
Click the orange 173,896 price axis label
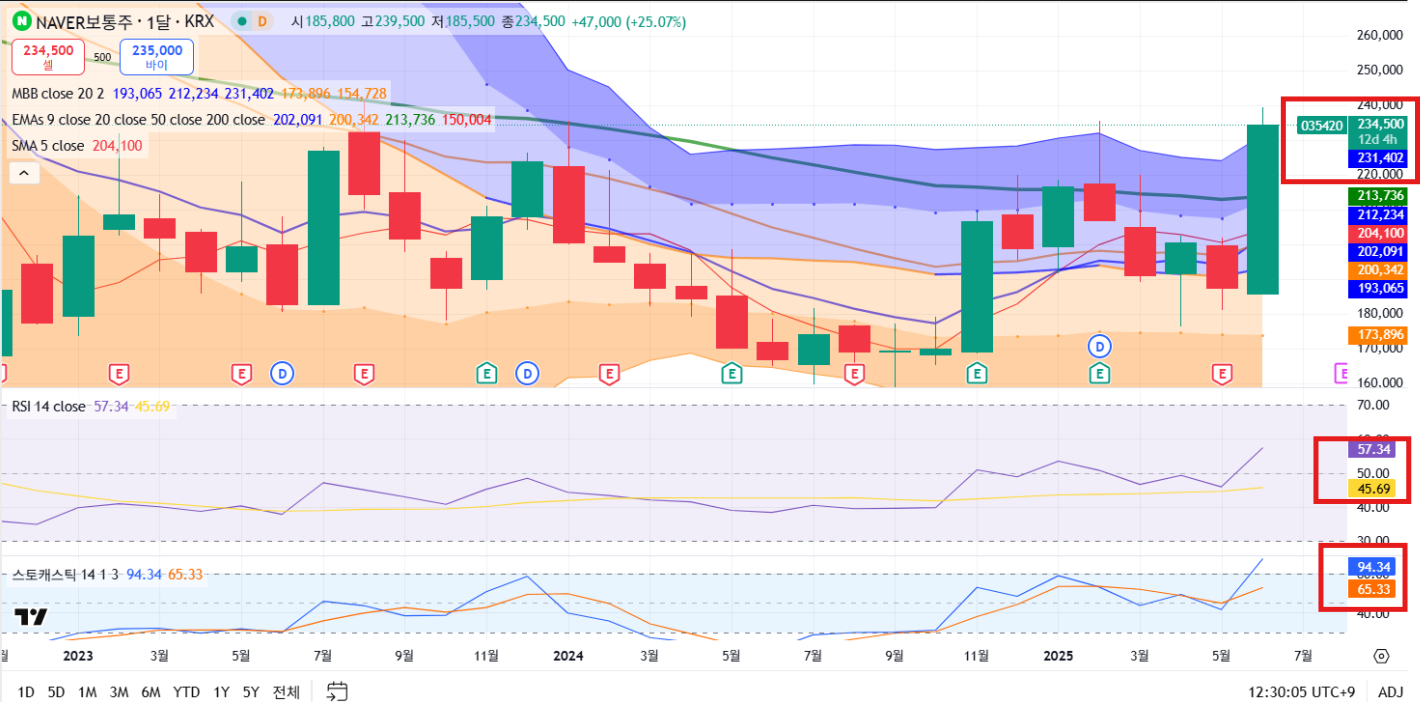(x=1378, y=335)
